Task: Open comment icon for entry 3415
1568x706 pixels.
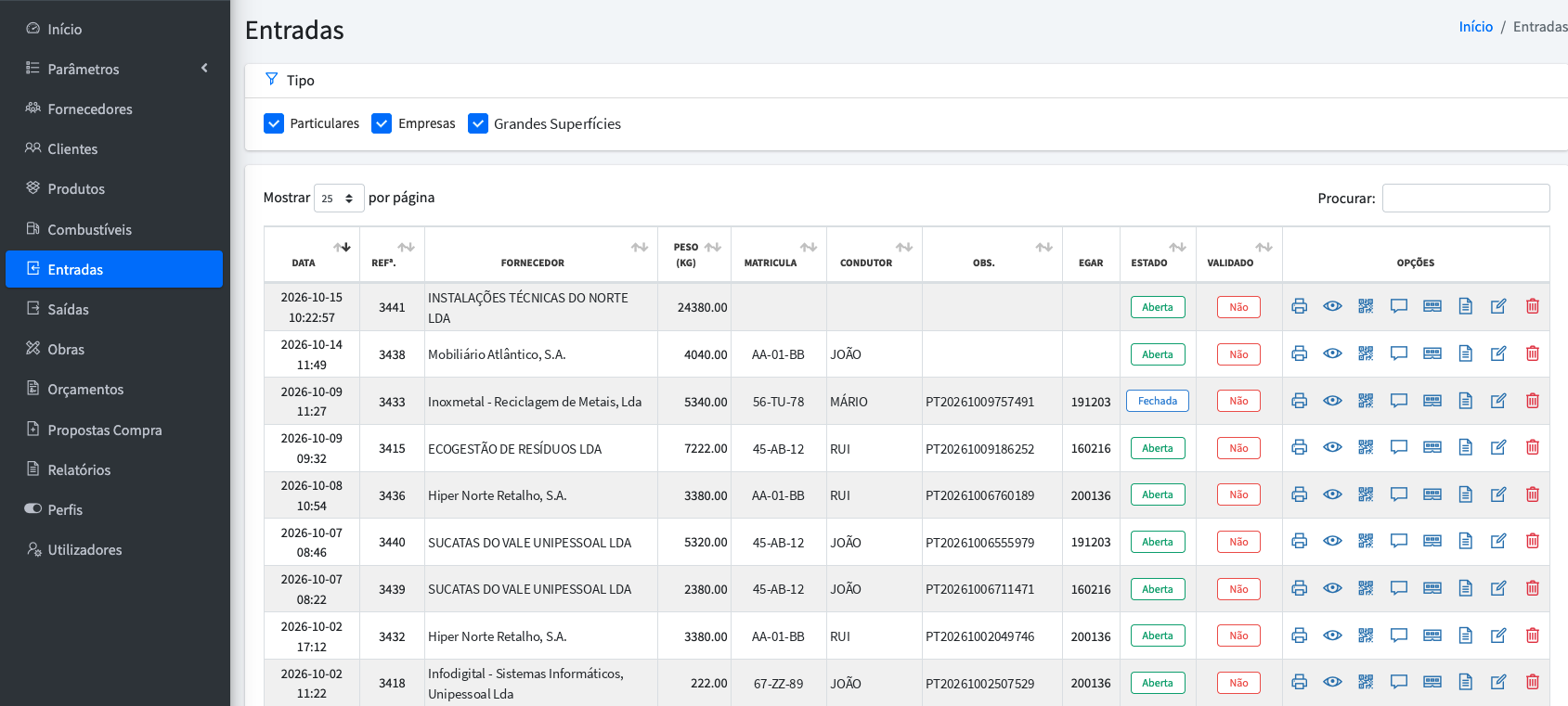Action: [1399, 447]
